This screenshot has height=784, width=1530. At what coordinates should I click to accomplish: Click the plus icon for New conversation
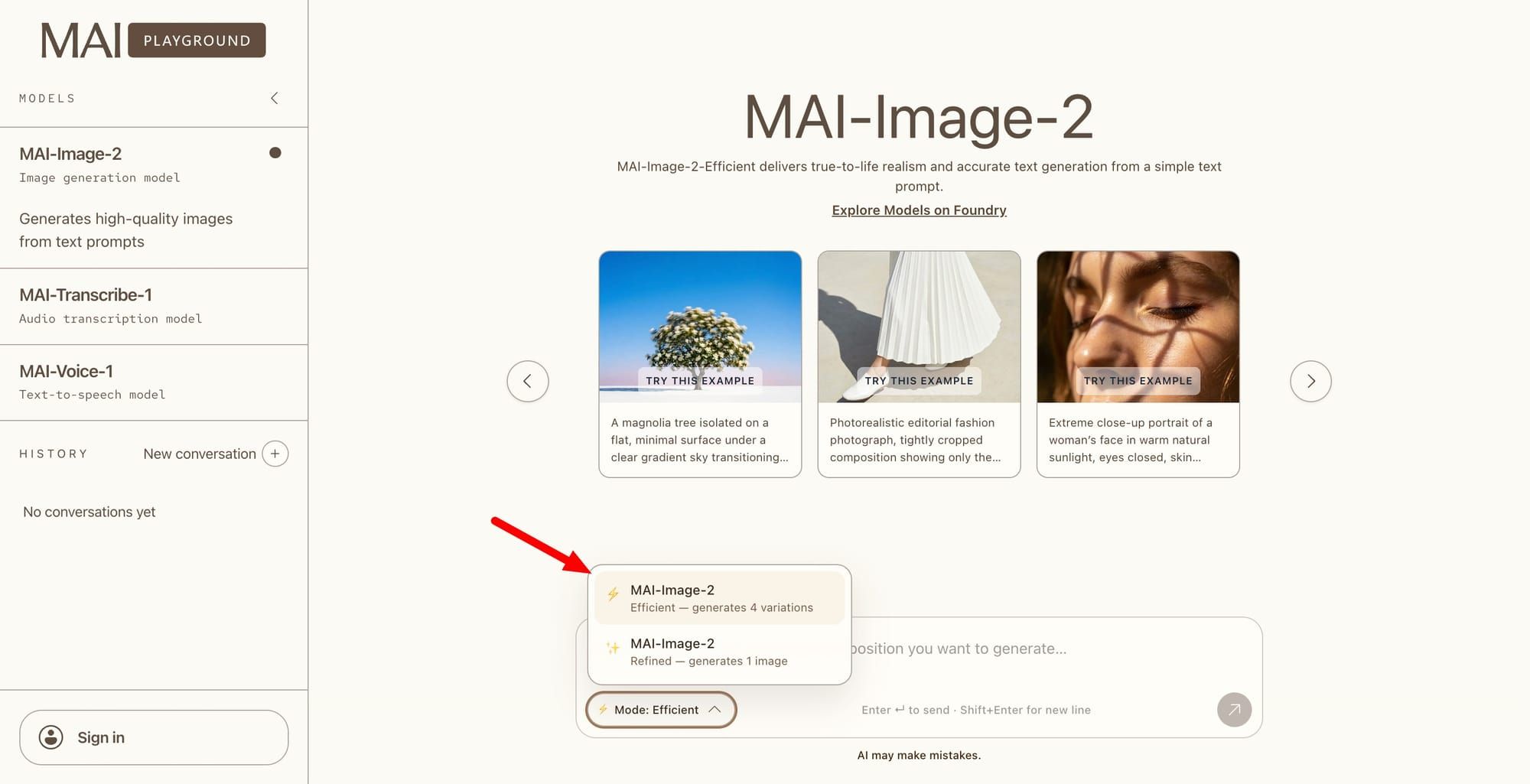275,454
